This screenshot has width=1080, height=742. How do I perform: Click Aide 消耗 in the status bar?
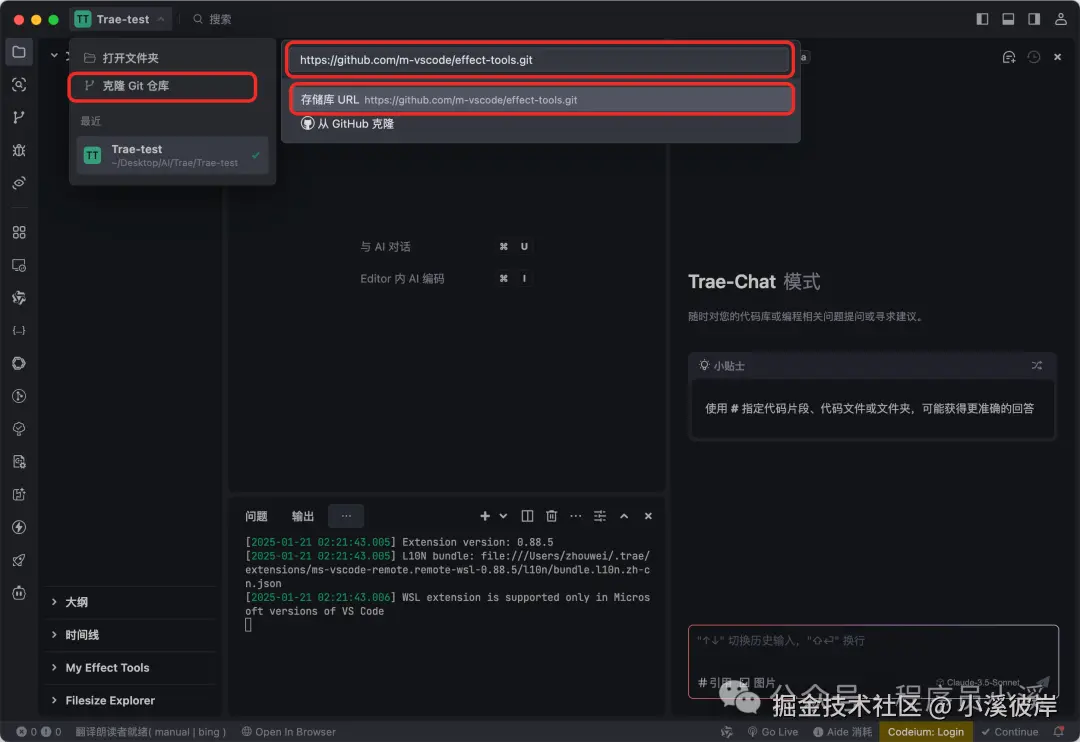[842, 732]
